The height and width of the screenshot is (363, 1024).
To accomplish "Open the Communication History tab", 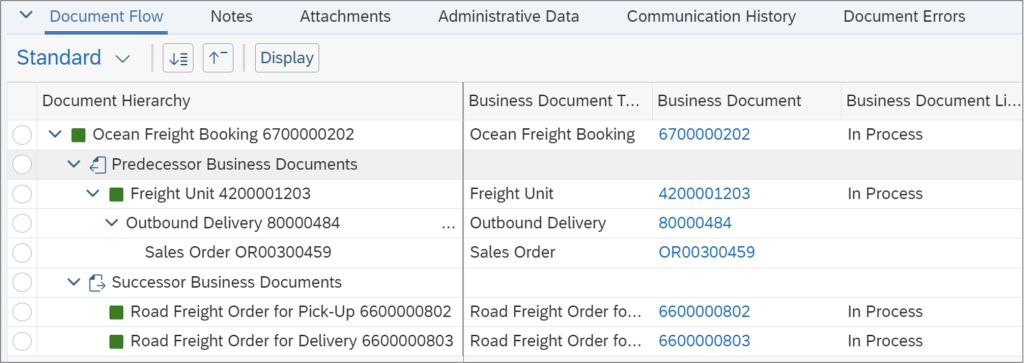I will (x=711, y=16).
